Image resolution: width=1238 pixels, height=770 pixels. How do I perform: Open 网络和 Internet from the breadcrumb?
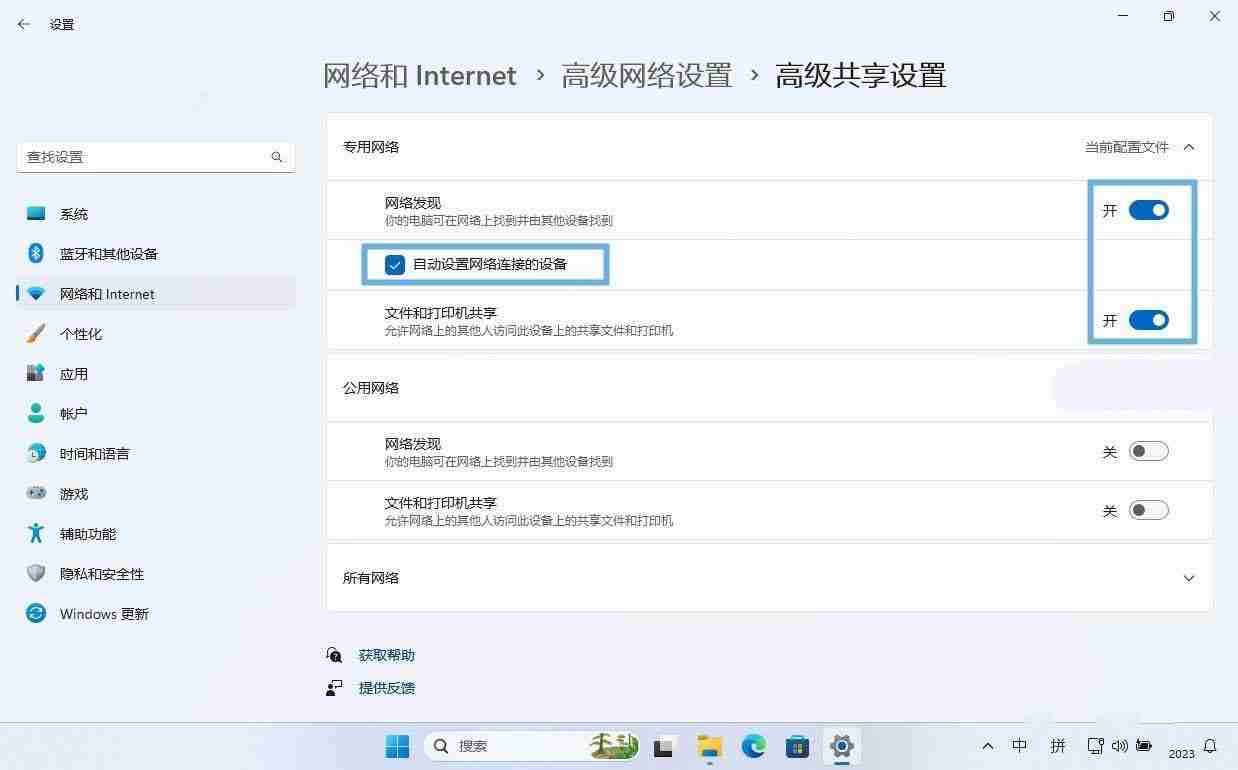point(420,75)
